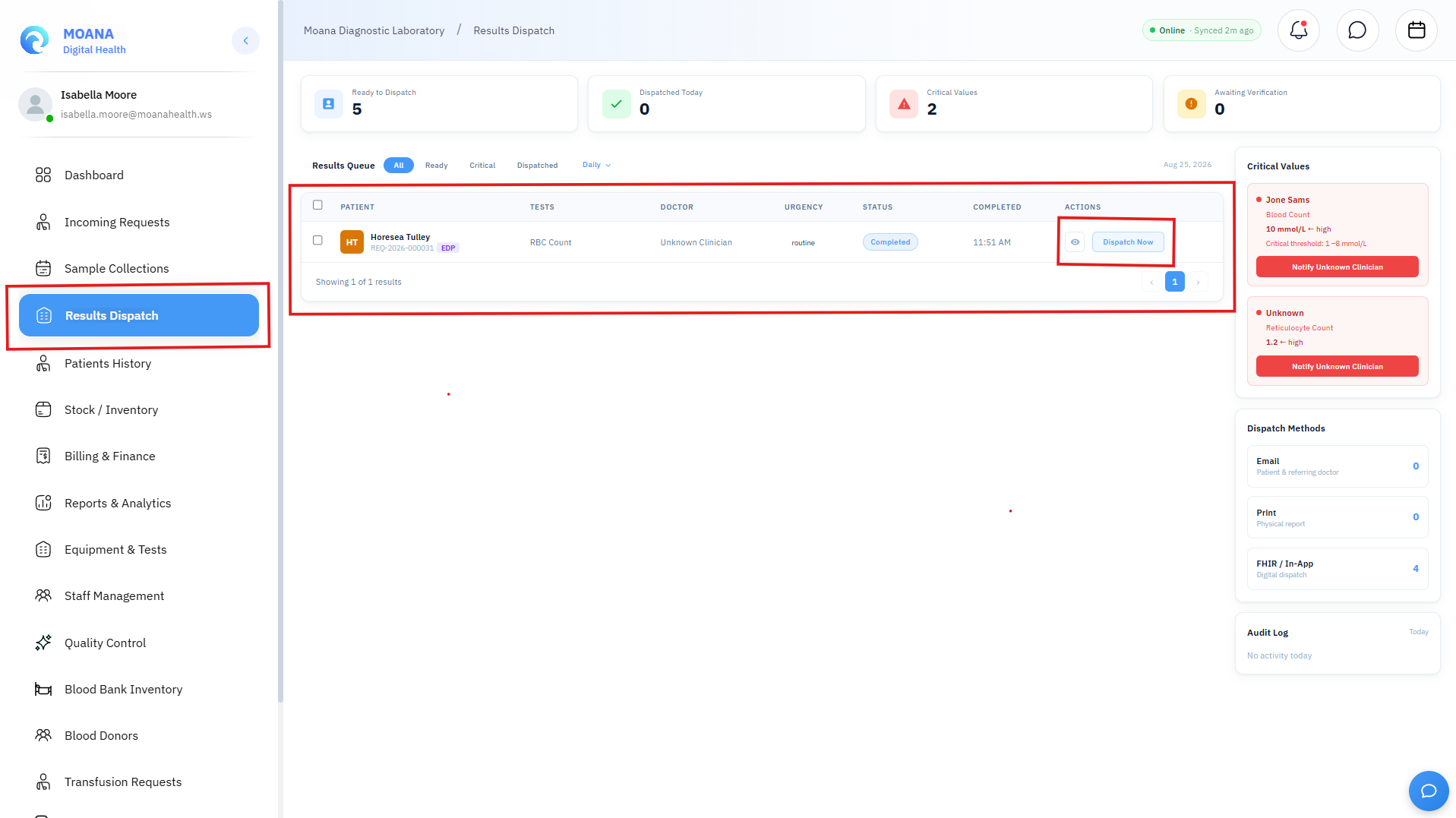Notify Unknown Clinician for Jone Sams

(x=1337, y=267)
